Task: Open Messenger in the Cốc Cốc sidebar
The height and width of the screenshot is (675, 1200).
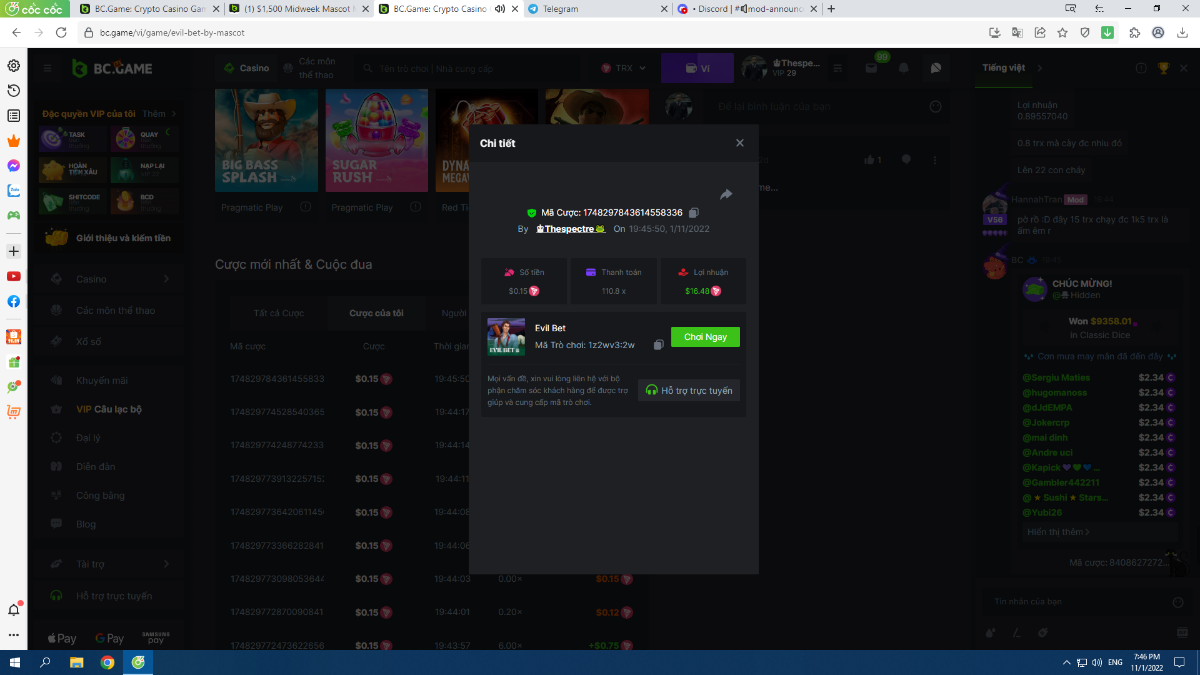Action: [14, 165]
